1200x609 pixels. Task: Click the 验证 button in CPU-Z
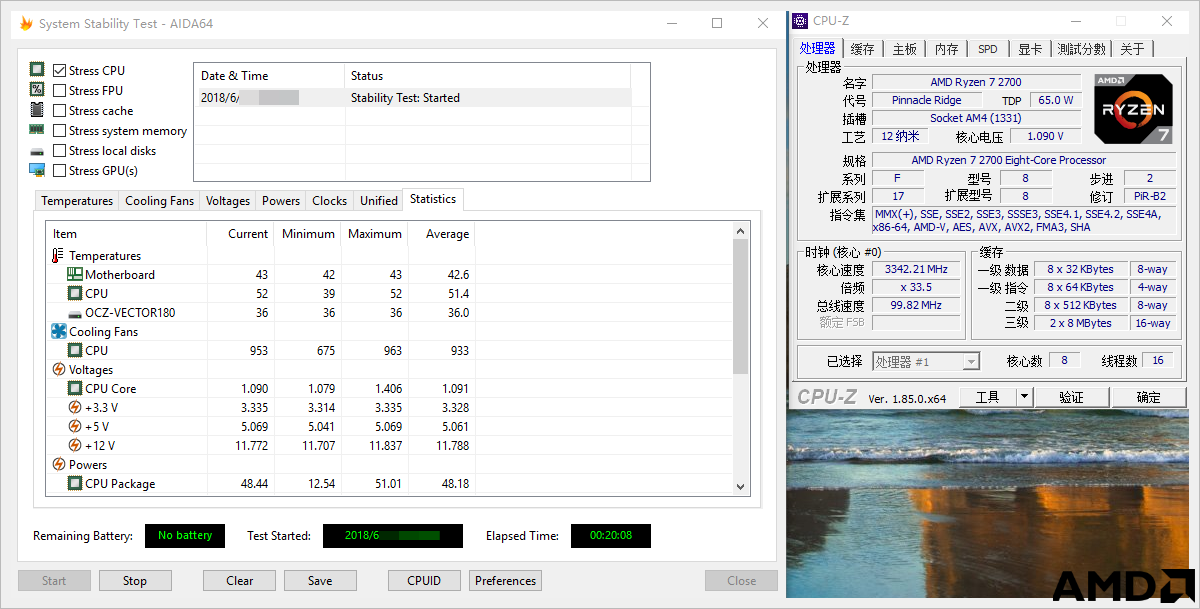click(x=1071, y=397)
